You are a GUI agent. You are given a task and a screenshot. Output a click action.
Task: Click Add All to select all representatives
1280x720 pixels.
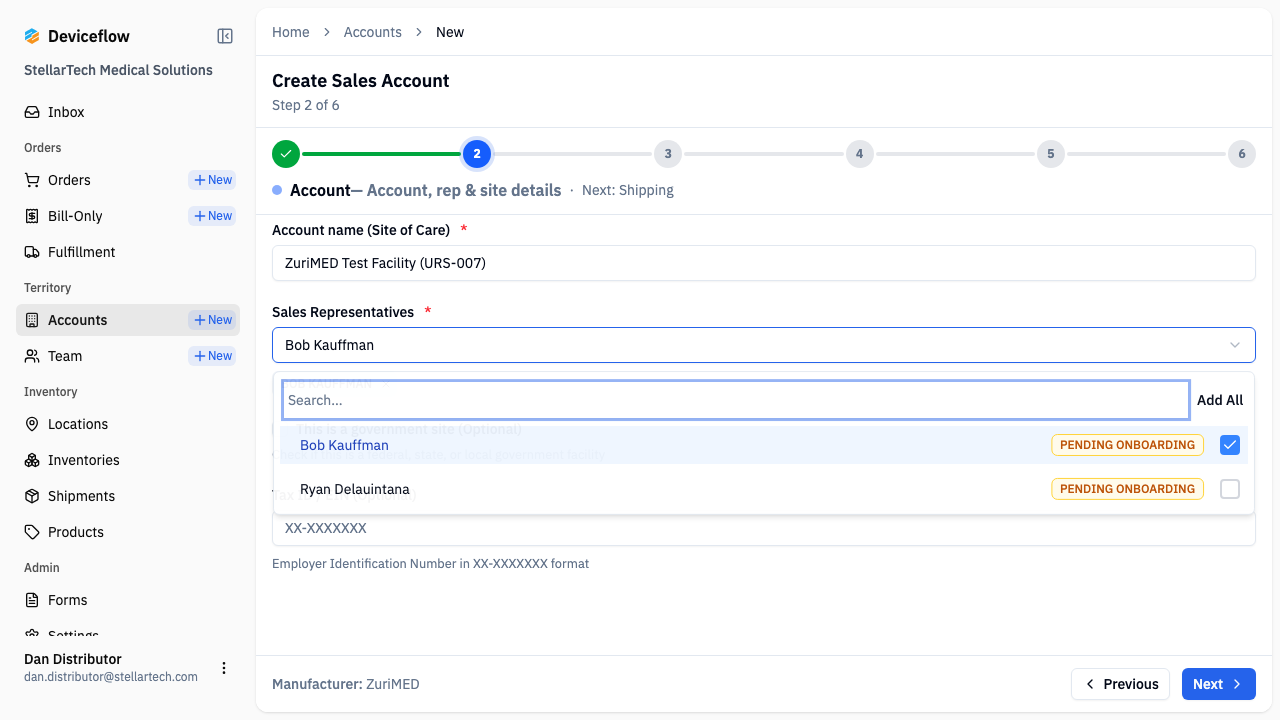[1220, 399]
